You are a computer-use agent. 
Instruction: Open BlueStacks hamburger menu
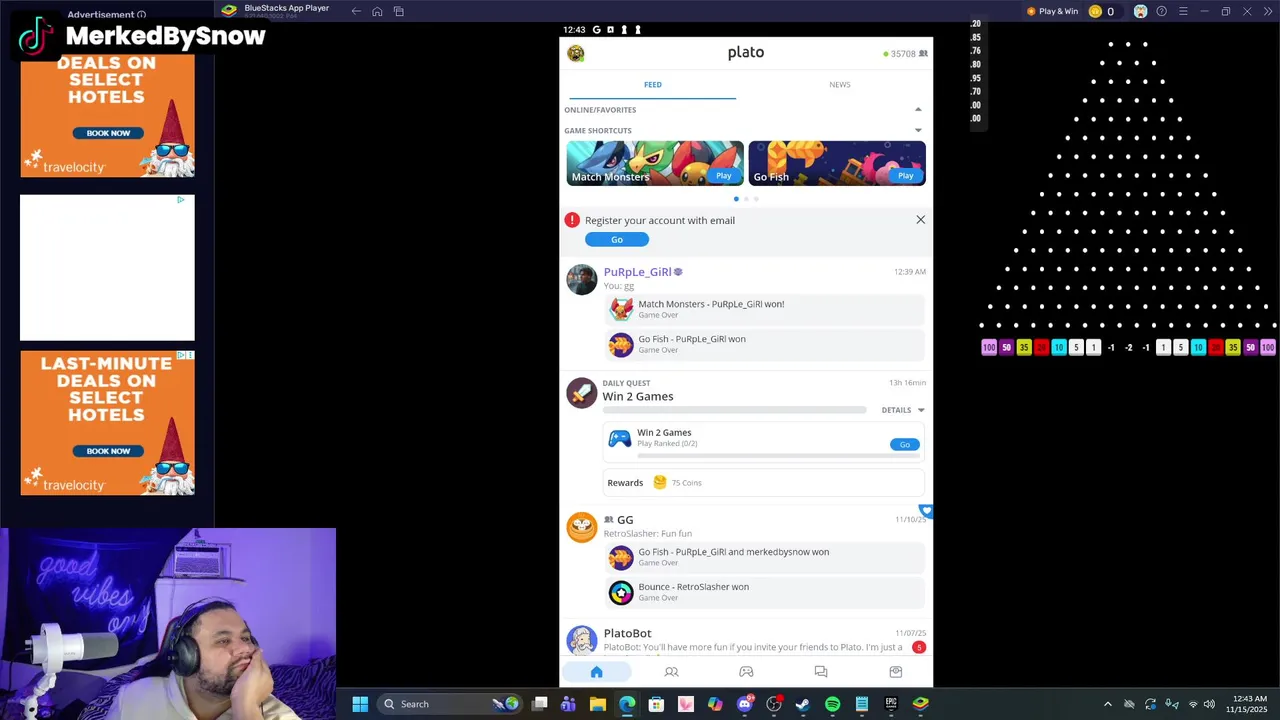click(1183, 11)
